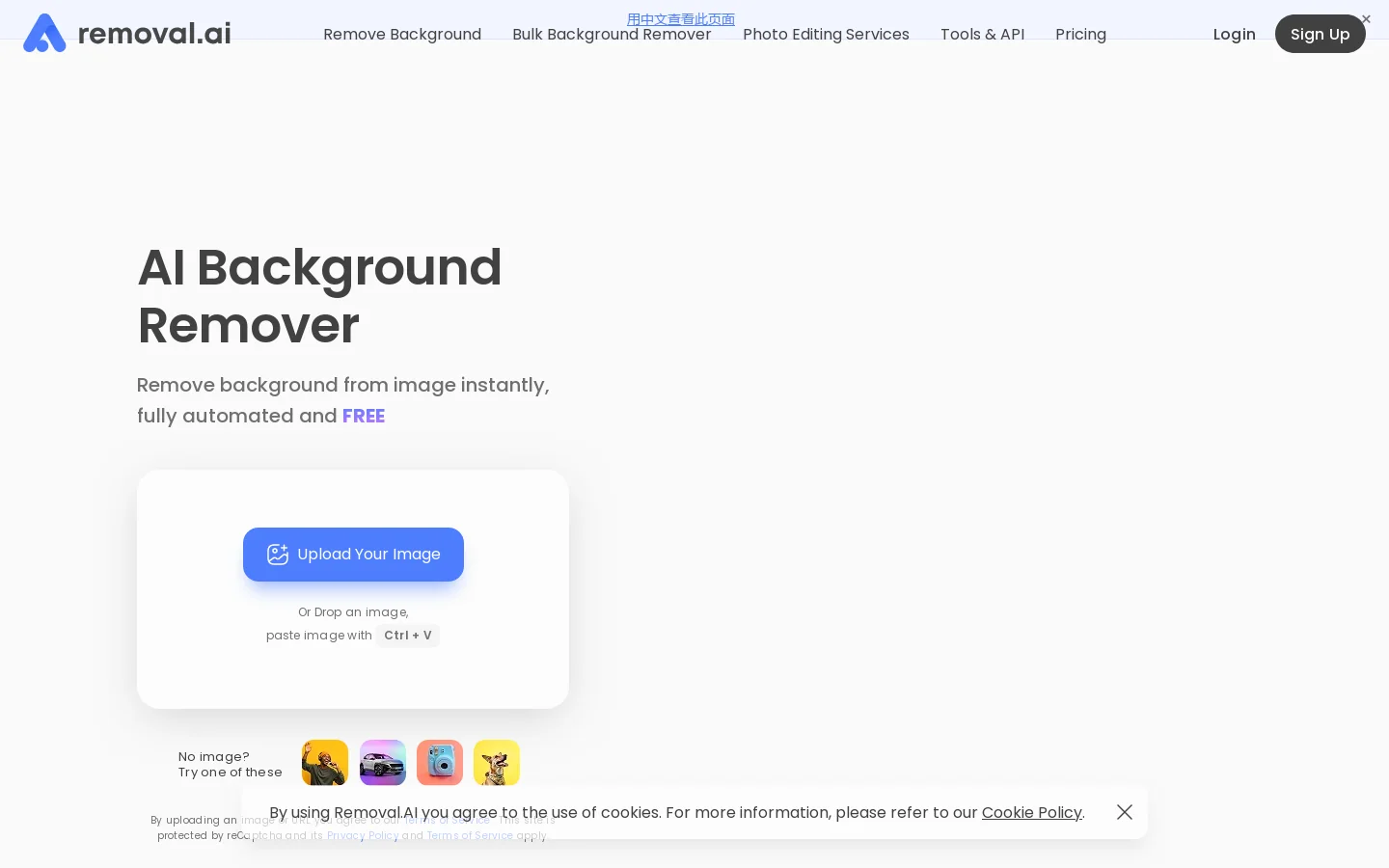Click the Chinese language page link
Viewport: 1389px width, 868px height.
(681, 19)
